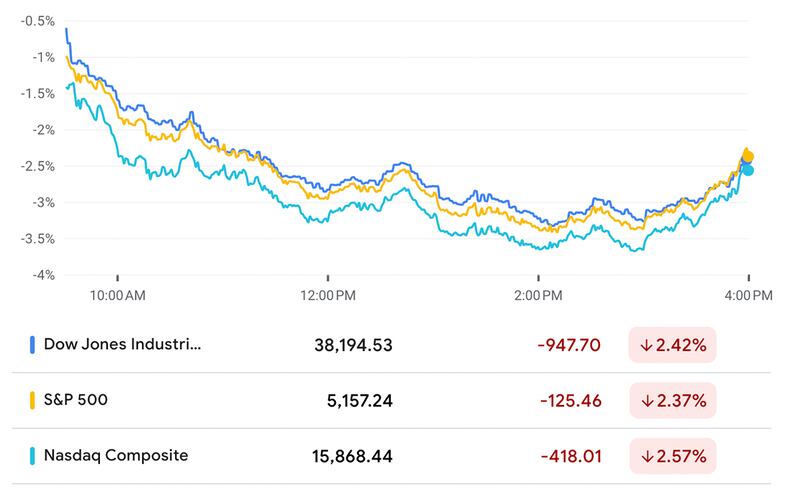This screenshot has width=800, height=498.
Task: Select the Nasdaq price 15,868.44
Action: 353,457
